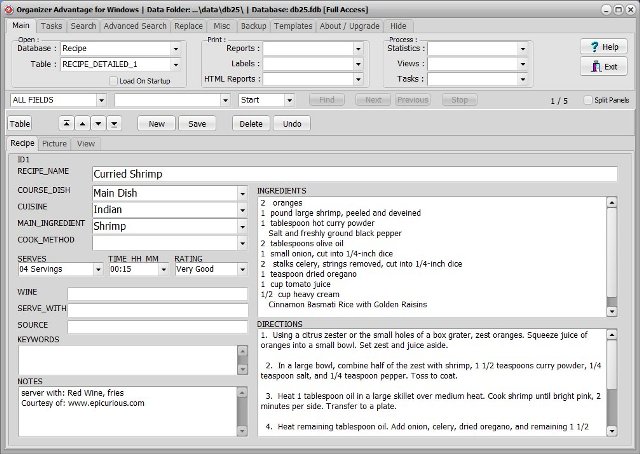
Task: Click inside the NOTES text box
Action: click(127, 411)
